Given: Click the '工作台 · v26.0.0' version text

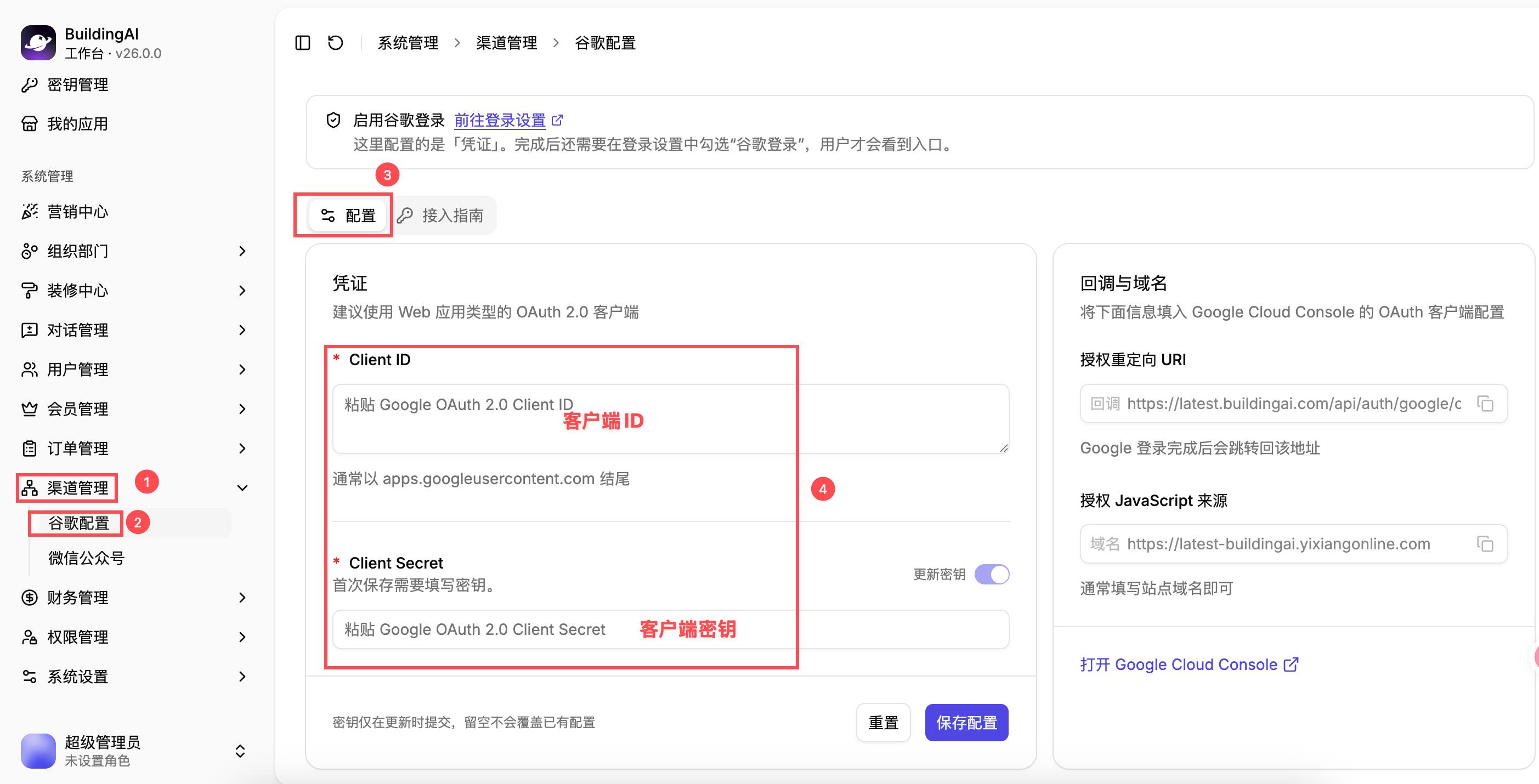Looking at the screenshot, I should coord(113,53).
